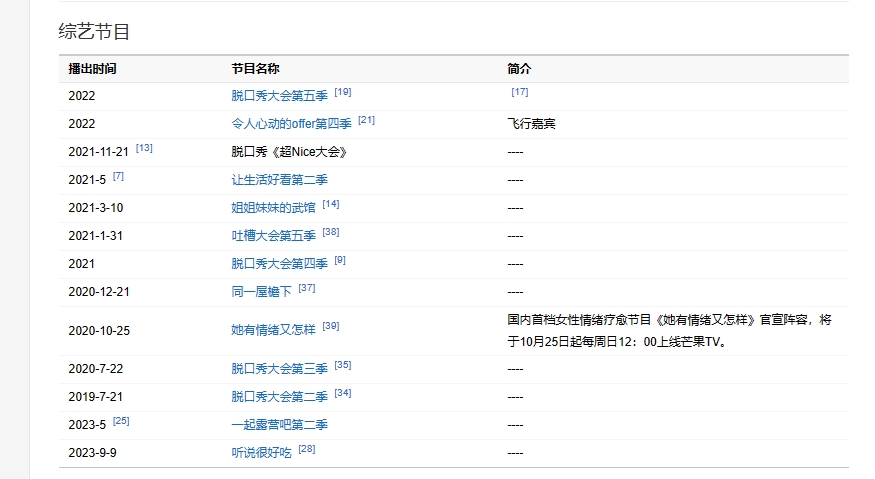875x479 pixels.
Task: Click the 飞行嘉宾 description cell
Action: (x=532, y=124)
